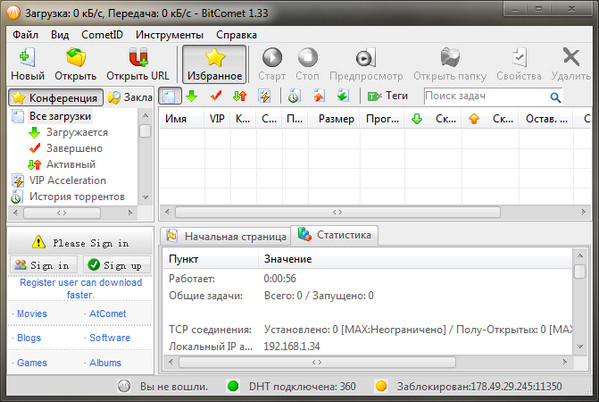Image resolution: width=599 pixels, height=402 pixels.
Task: Sort by the Прог... column header
Action: click(x=382, y=119)
